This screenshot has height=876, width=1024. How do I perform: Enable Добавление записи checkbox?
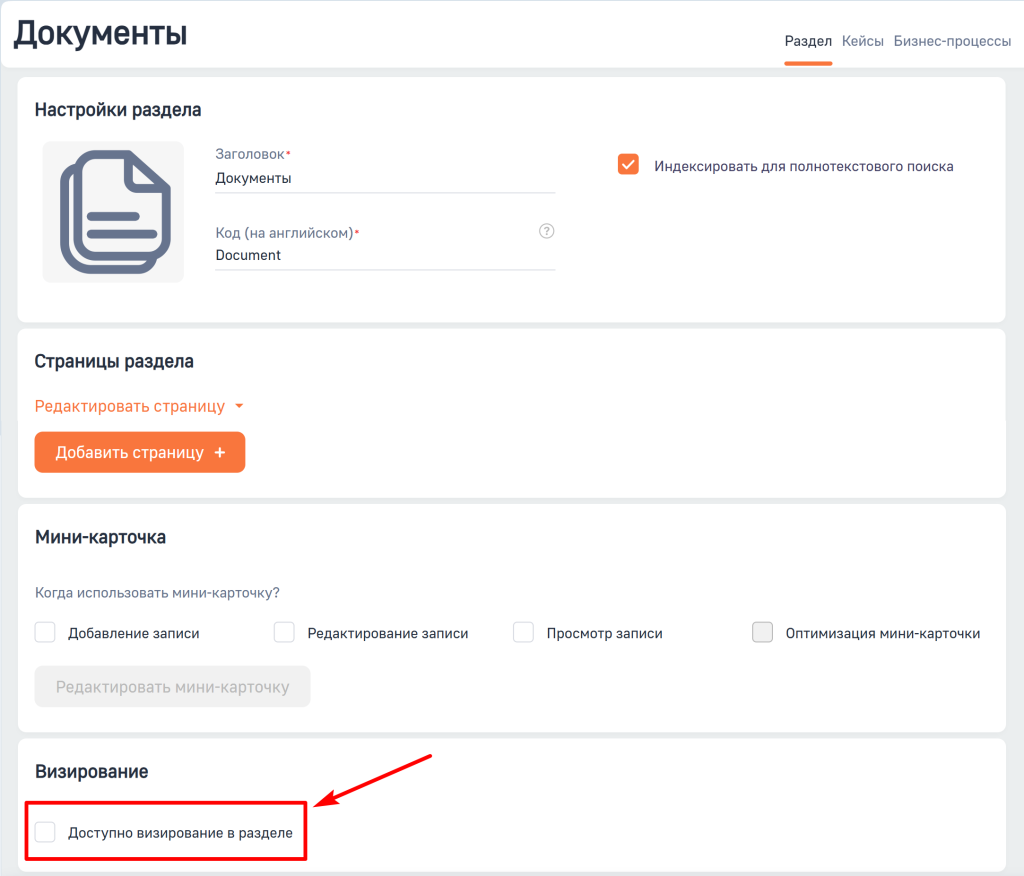click(44, 632)
